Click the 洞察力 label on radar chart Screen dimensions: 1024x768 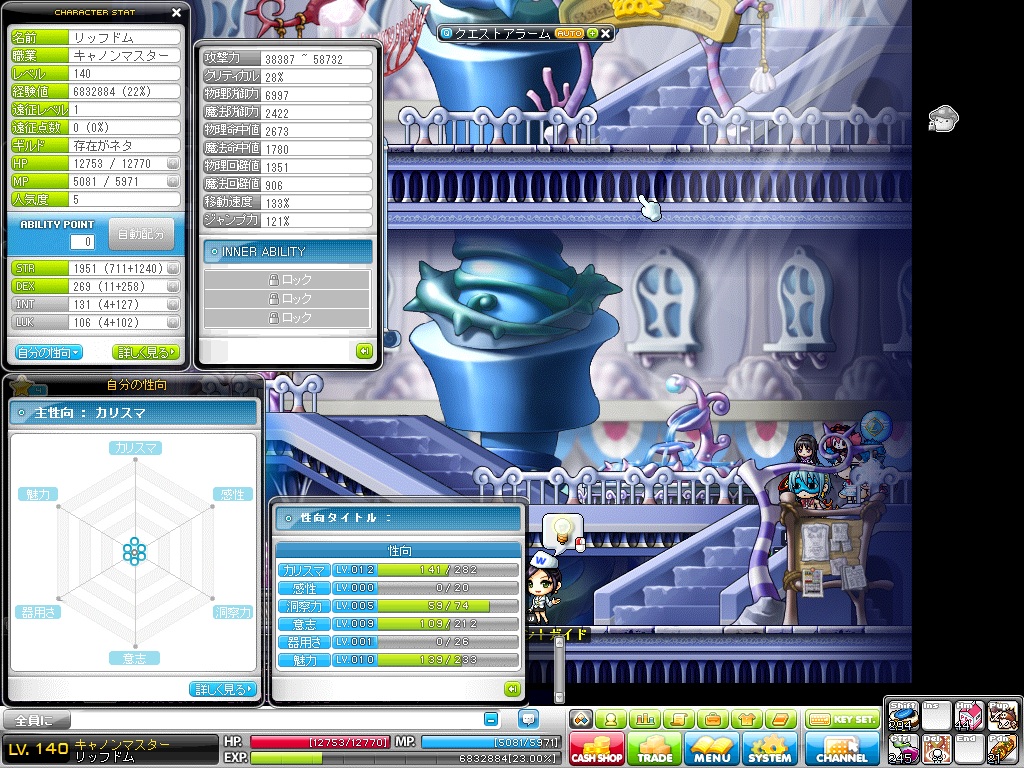(x=233, y=612)
